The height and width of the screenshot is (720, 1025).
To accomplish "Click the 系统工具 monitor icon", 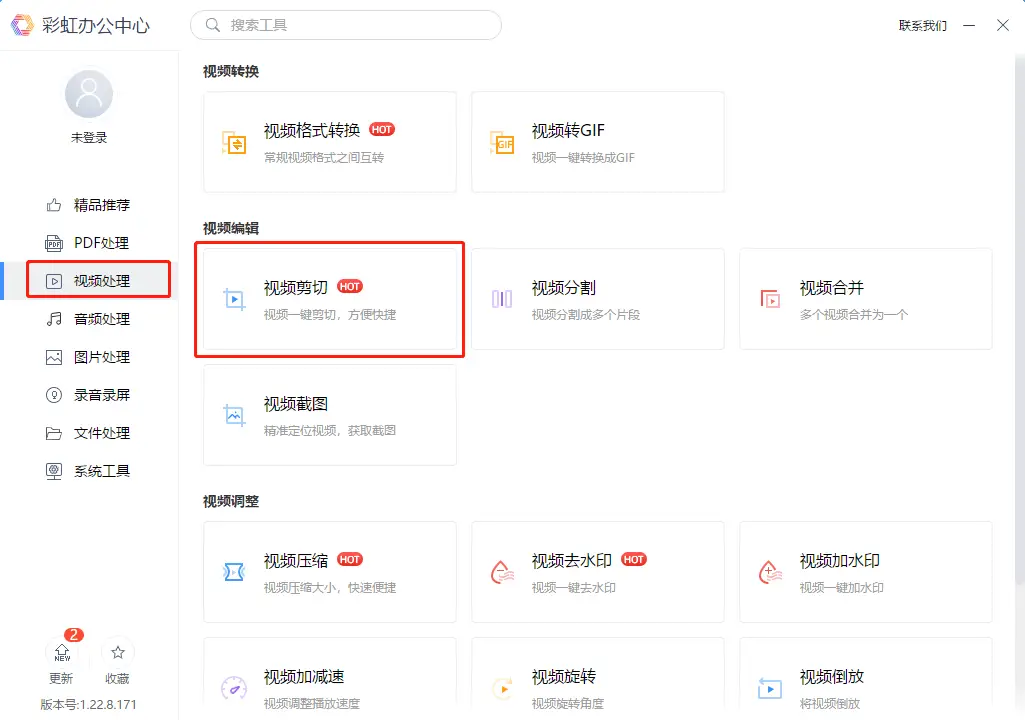I will pyautogui.click(x=54, y=471).
